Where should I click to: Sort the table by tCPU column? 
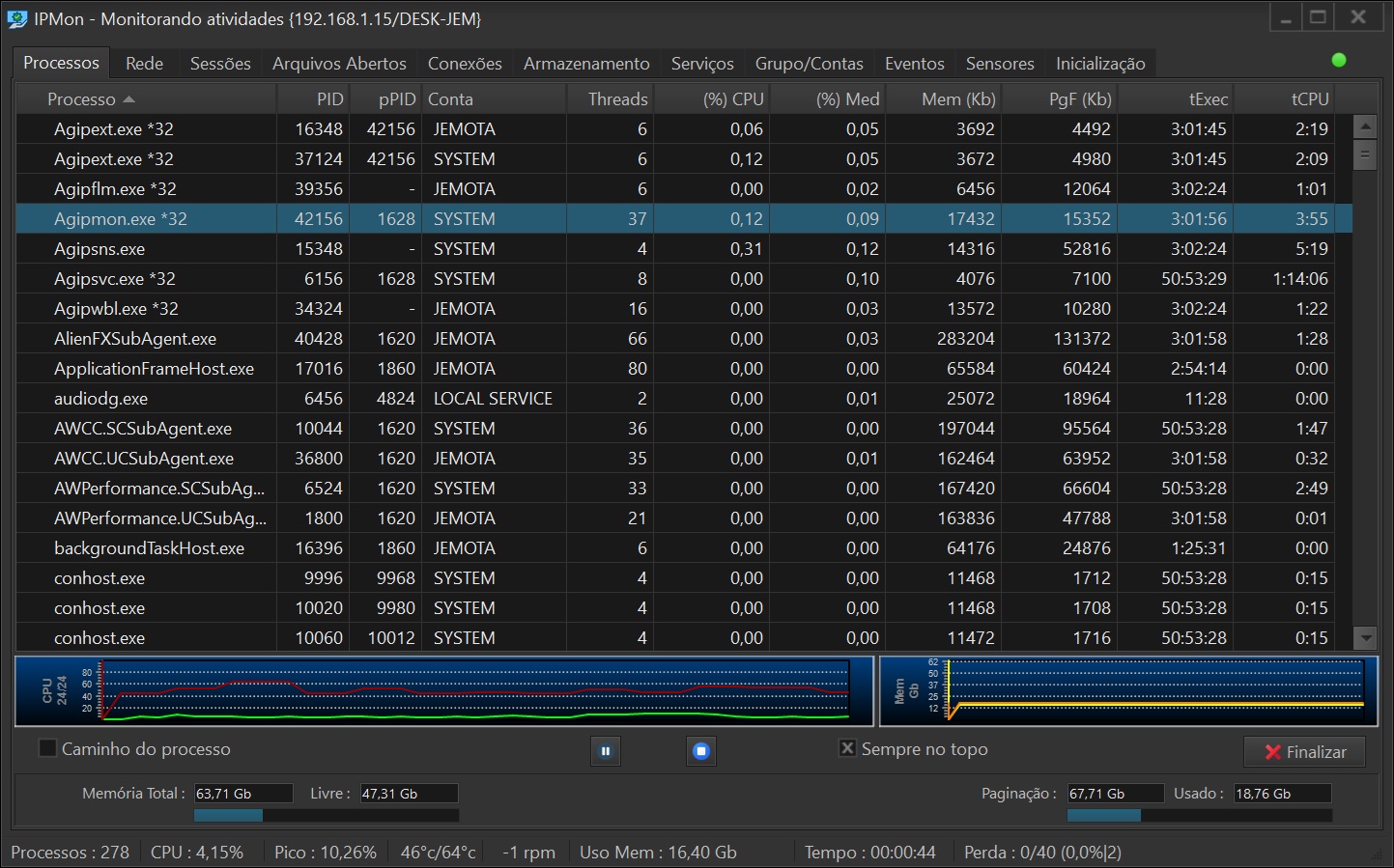(x=1285, y=98)
